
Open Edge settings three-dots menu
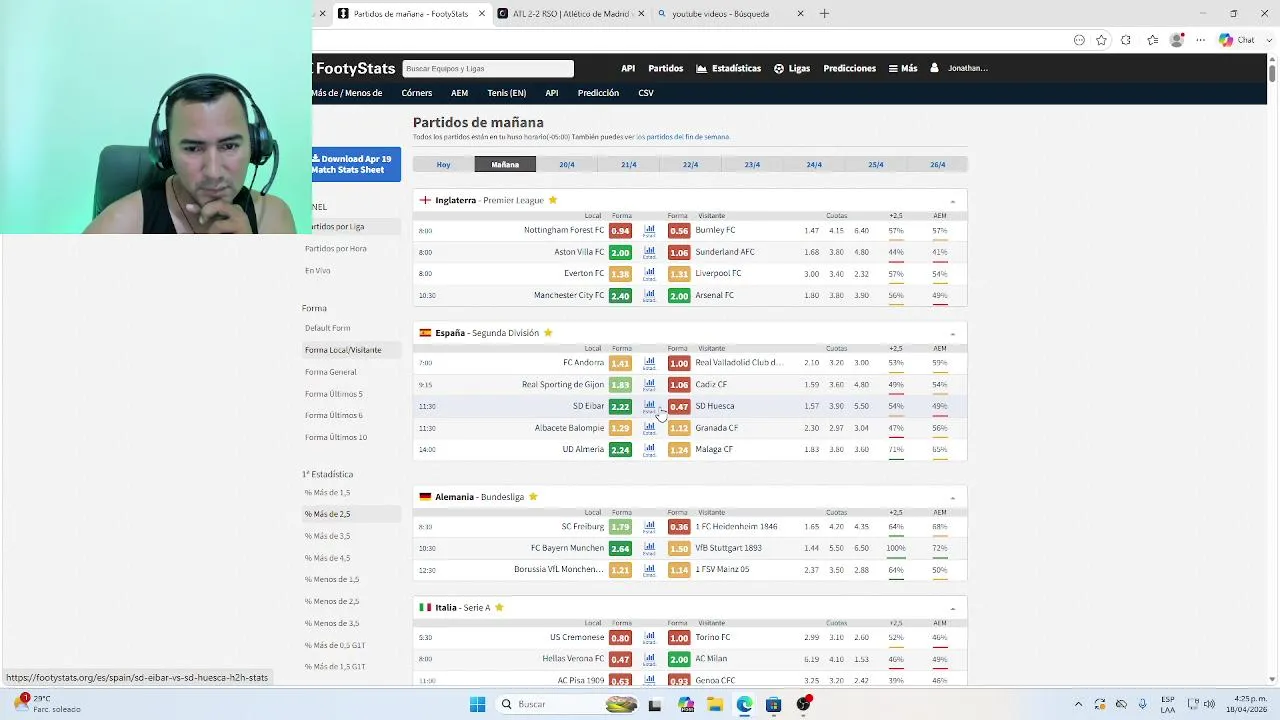(x=1201, y=40)
